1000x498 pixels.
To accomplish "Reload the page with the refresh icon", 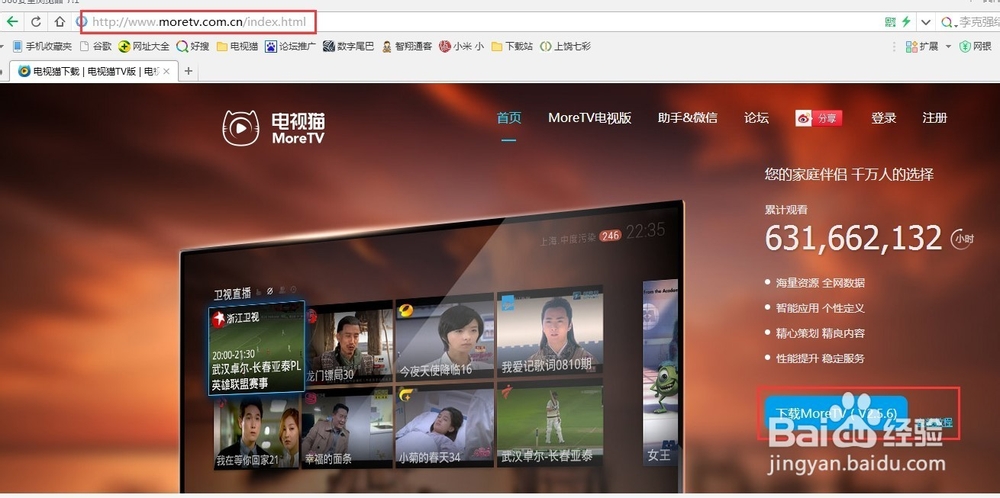I will click(x=36, y=22).
